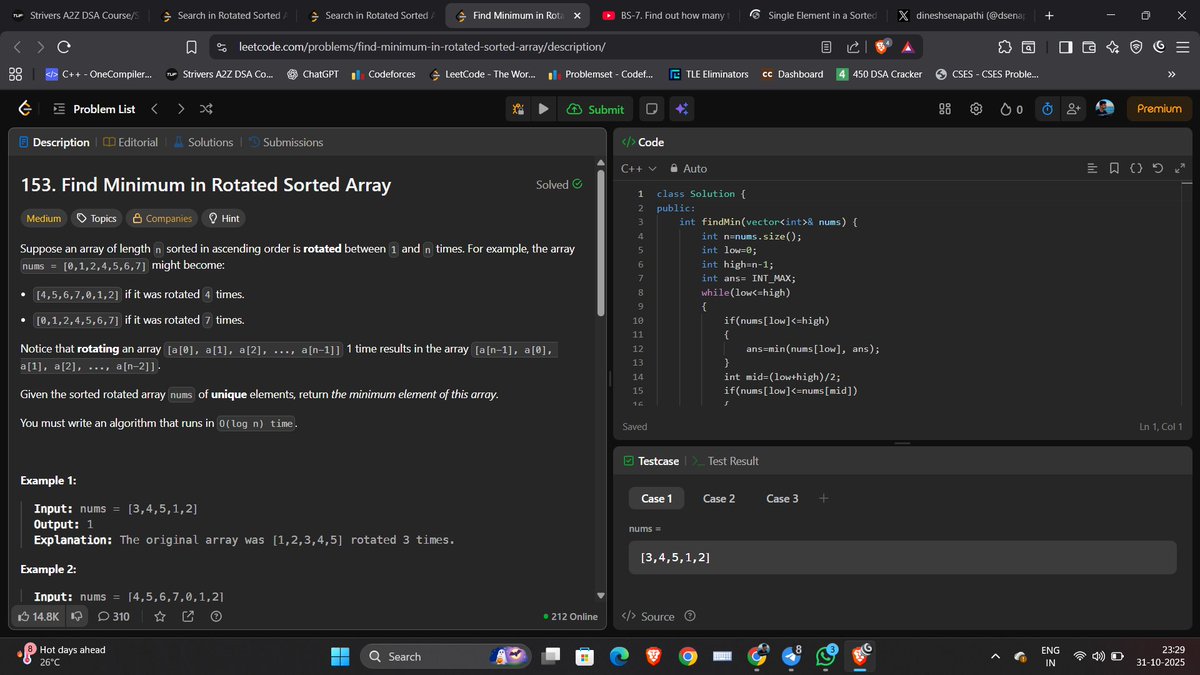This screenshot has height=675, width=1200.
Task: Star the problem as favorite
Action: [159, 616]
